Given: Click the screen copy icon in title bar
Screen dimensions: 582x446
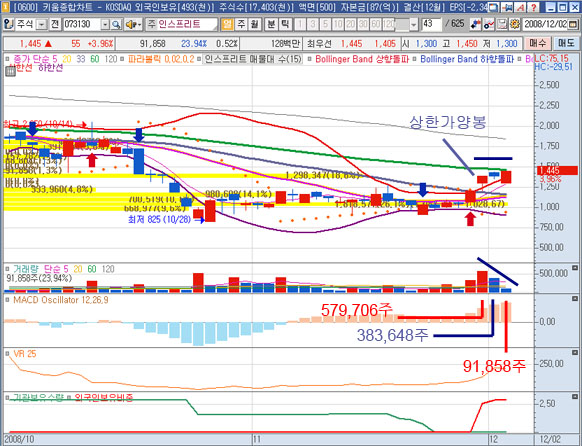Looking at the screenshot, I should point(494,7).
